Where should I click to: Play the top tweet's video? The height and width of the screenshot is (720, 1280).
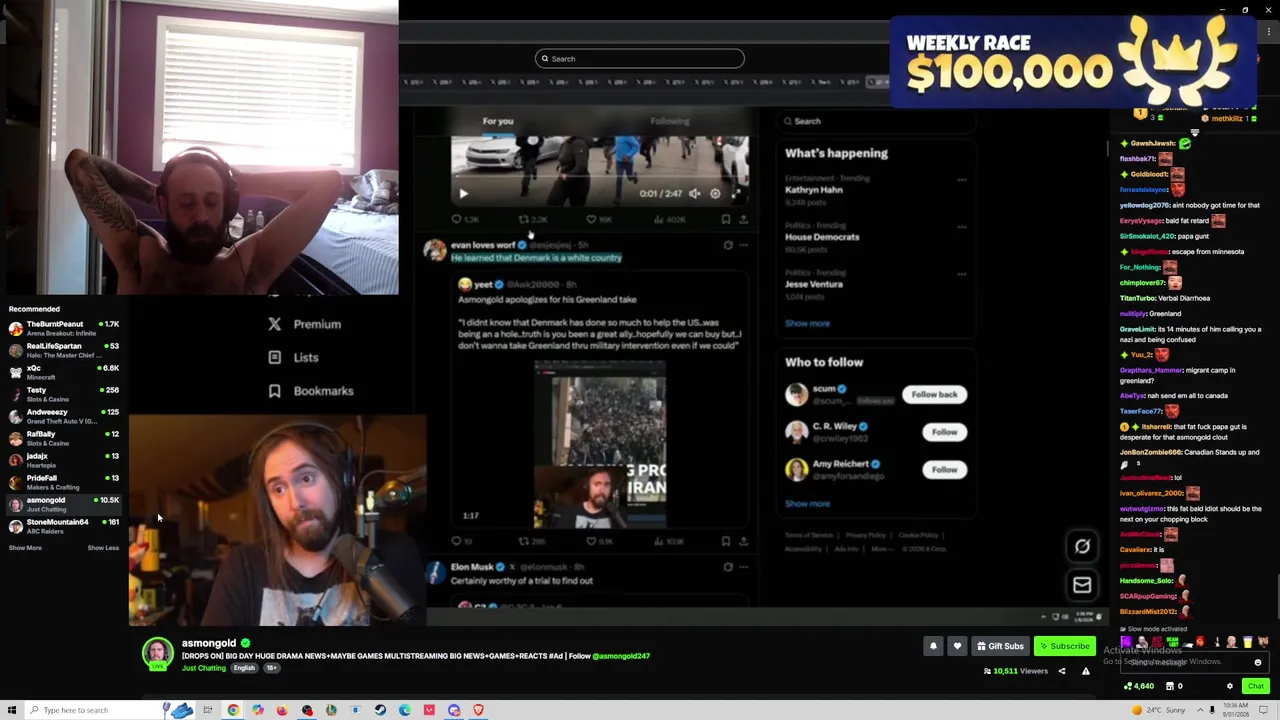coord(463,194)
